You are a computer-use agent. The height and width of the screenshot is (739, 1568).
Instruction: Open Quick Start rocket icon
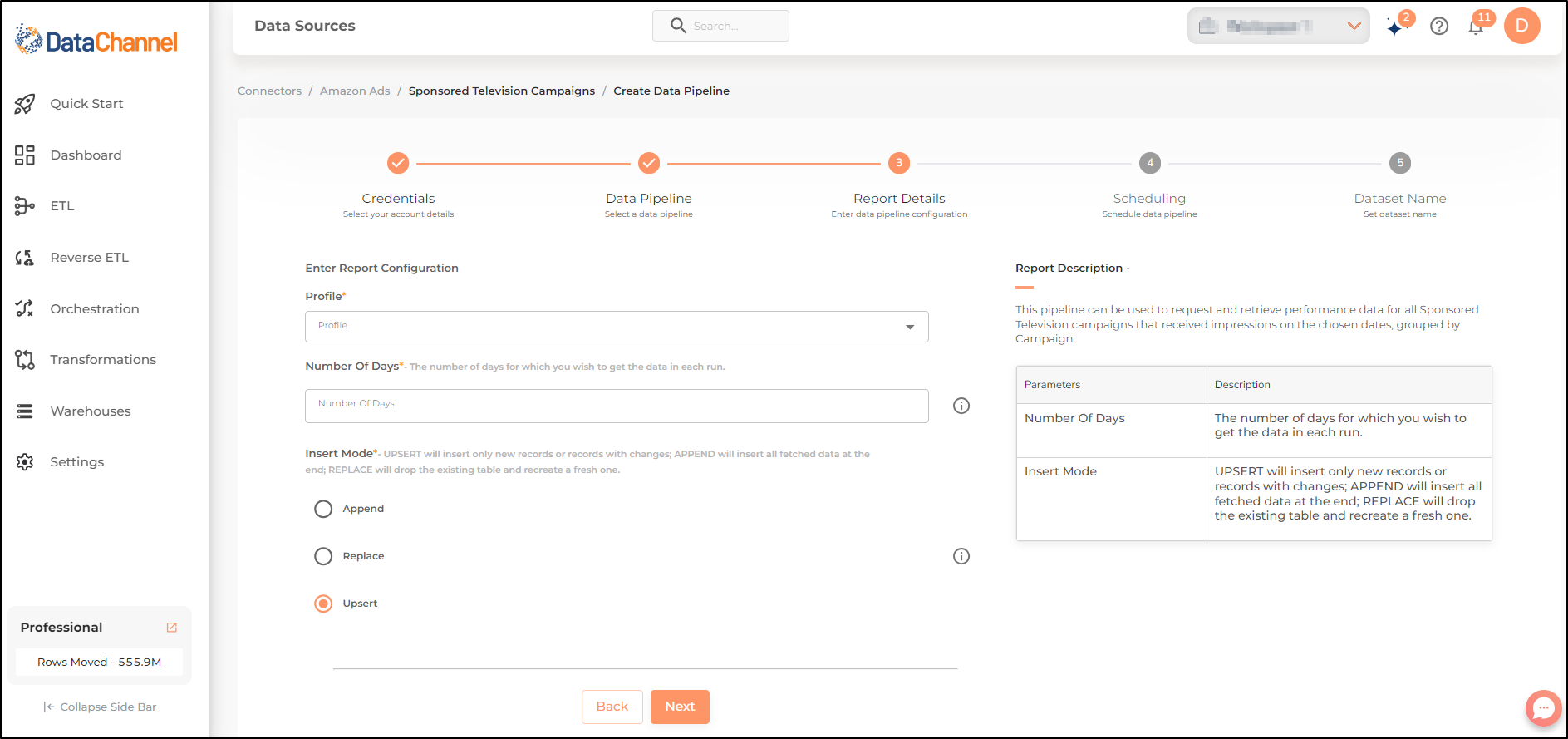[25, 104]
